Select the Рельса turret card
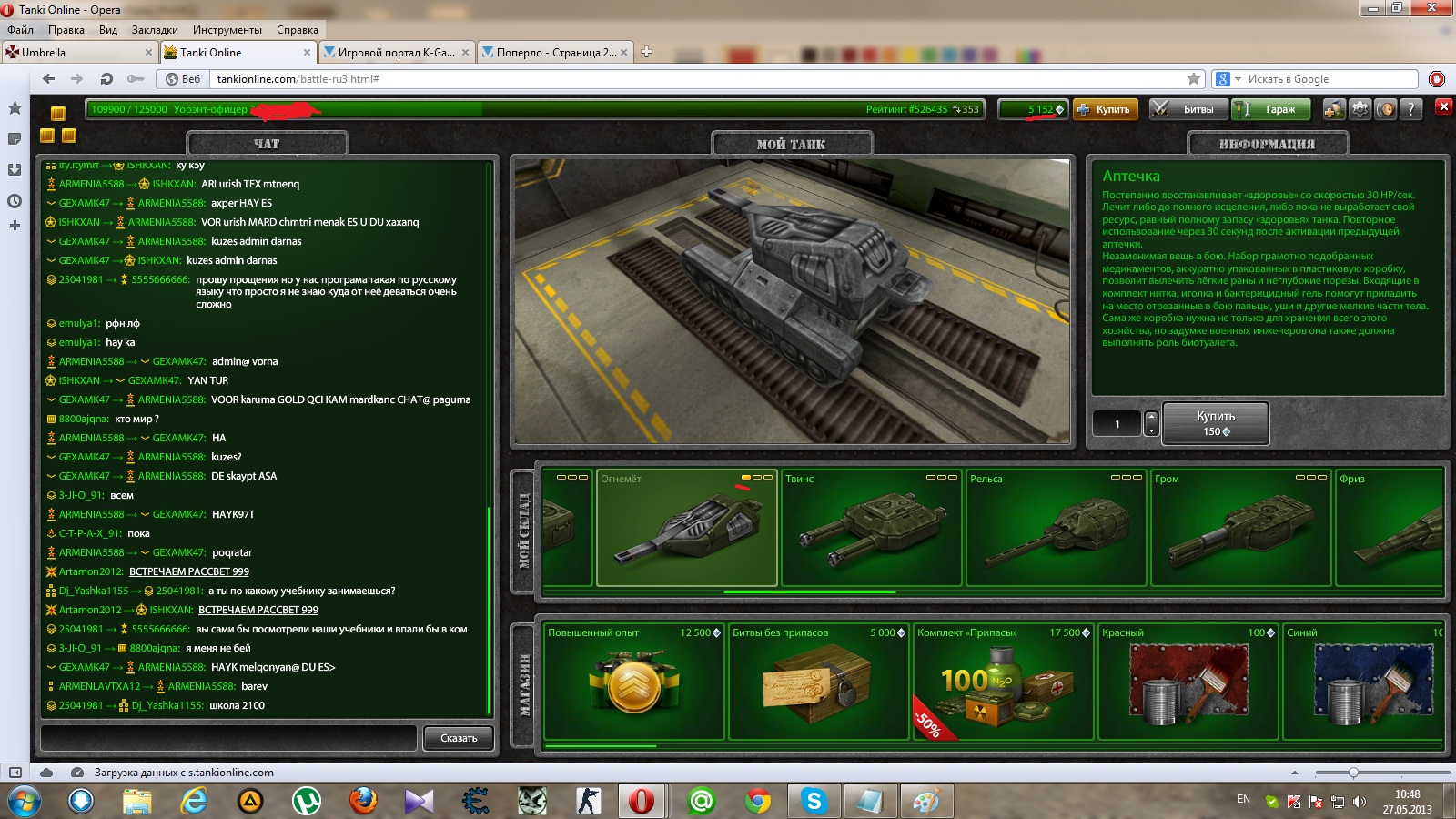Screen dimensions: 1456x819 [1057, 527]
